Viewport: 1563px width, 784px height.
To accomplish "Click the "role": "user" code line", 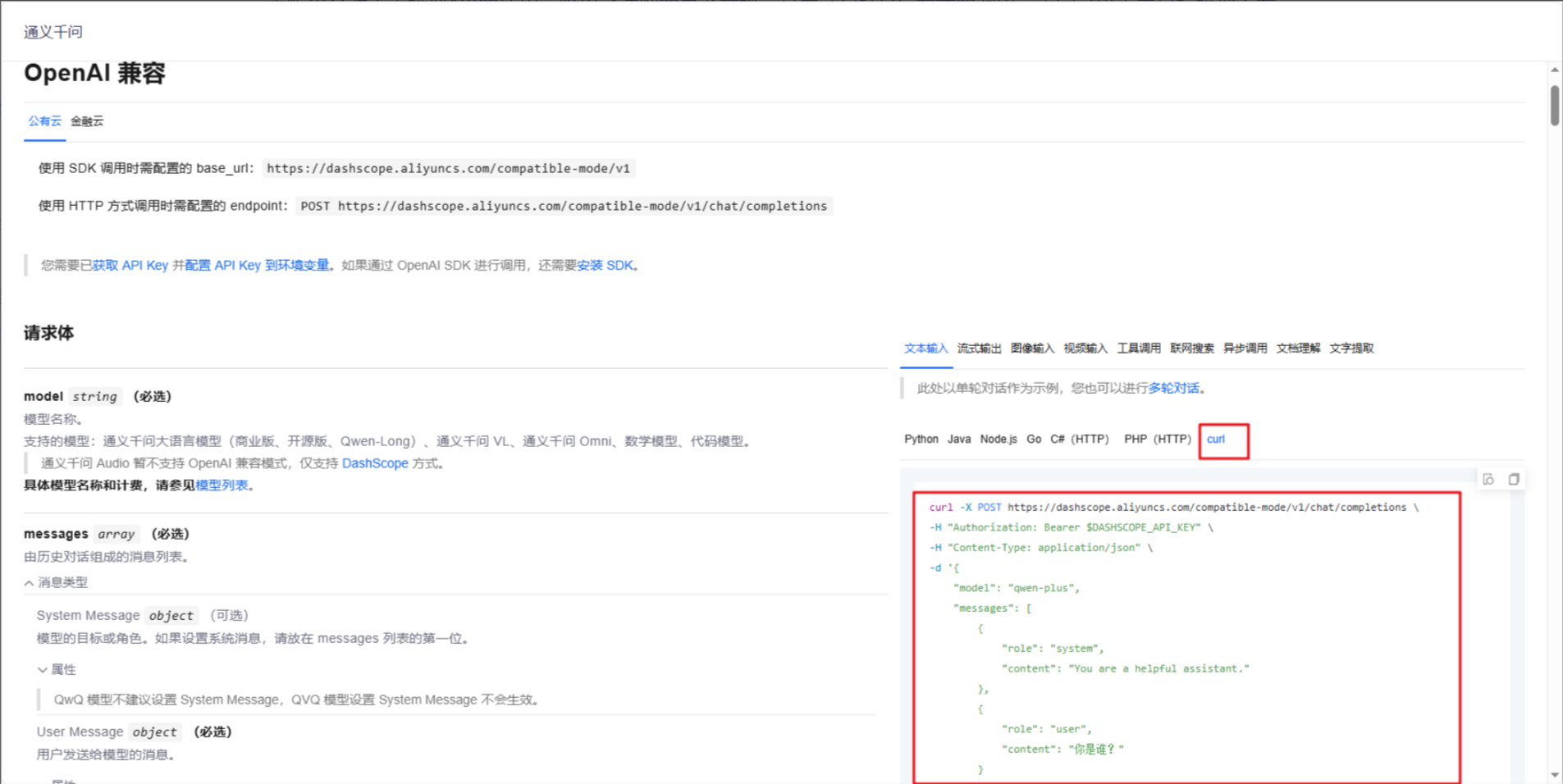I will (1046, 729).
